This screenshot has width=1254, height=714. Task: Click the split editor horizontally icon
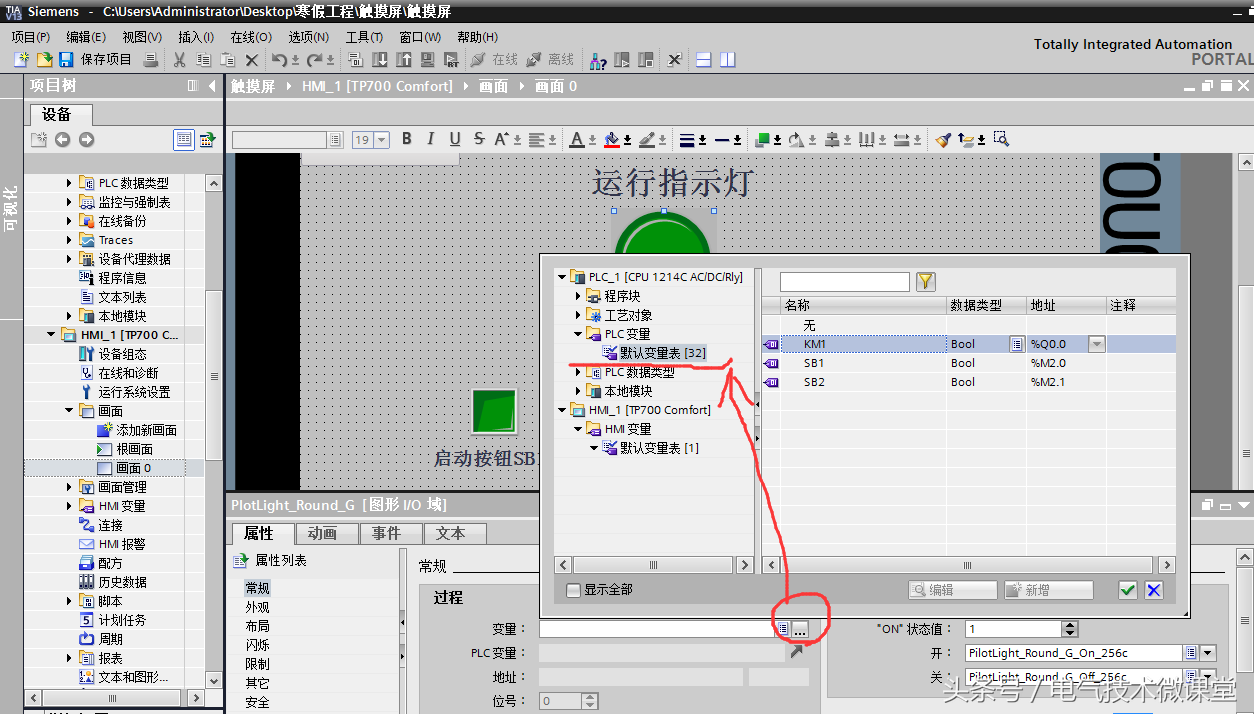pyautogui.click(x=704, y=60)
